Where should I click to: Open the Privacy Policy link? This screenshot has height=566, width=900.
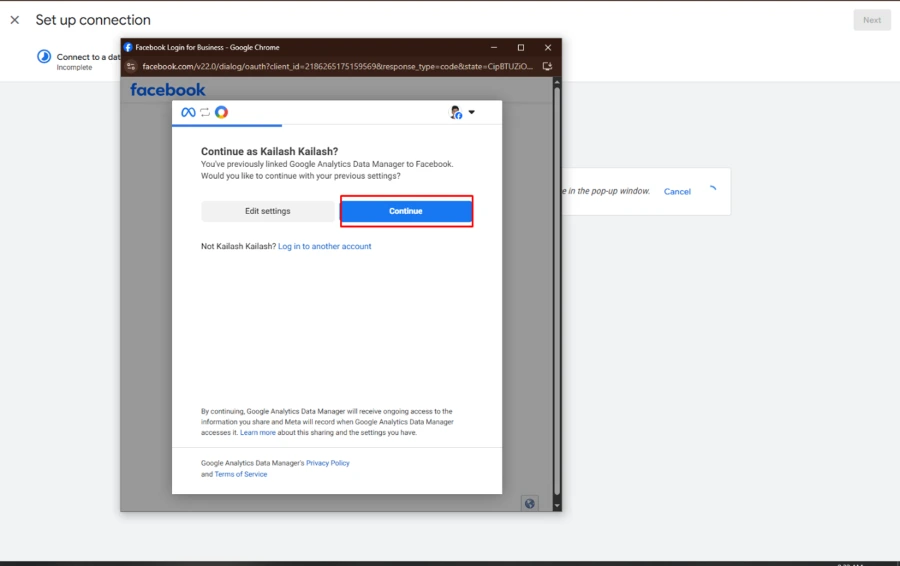[x=328, y=463]
